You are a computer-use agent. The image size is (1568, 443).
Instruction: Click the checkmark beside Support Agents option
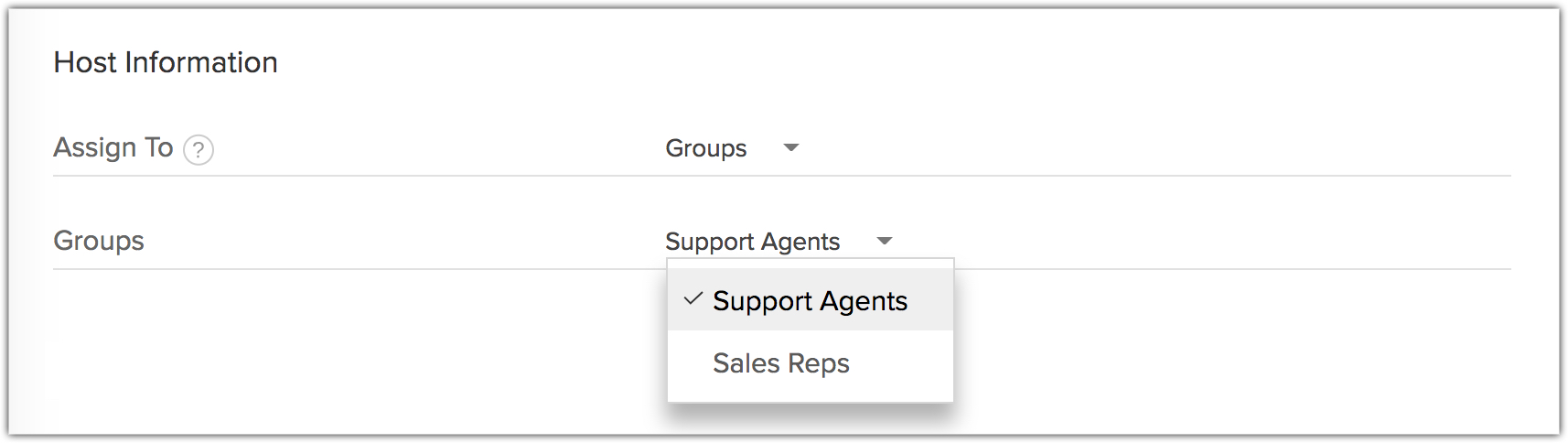pyautogui.click(x=693, y=299)
